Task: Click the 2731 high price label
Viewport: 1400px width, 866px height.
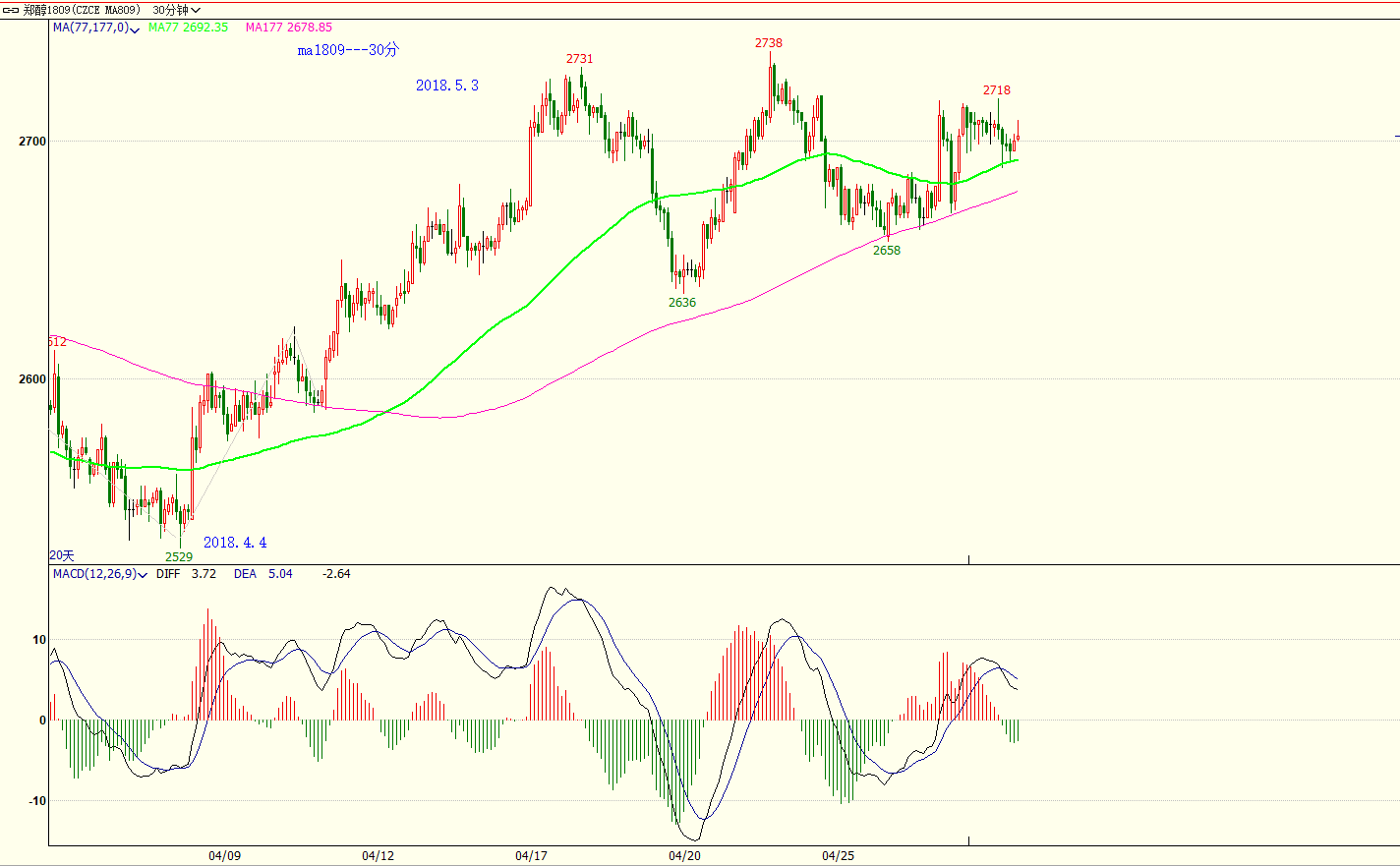Action: 579,59
